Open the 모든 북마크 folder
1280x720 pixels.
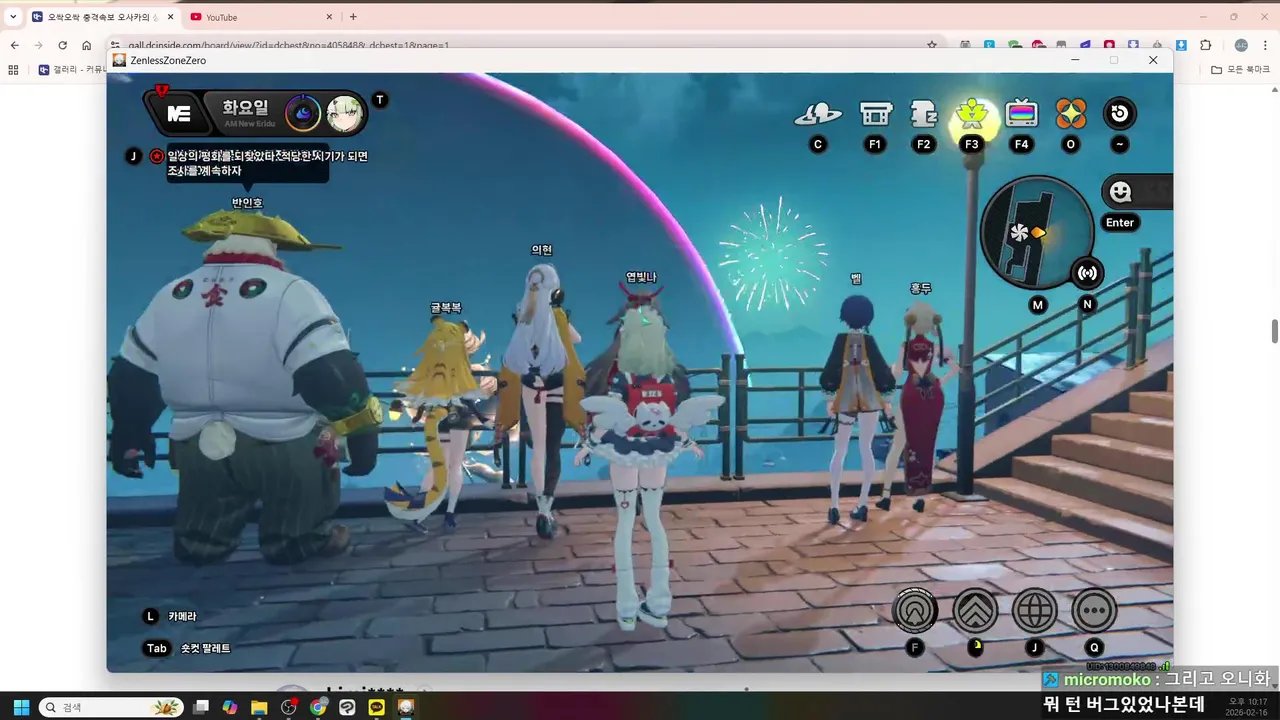[x=1239, y=69]
